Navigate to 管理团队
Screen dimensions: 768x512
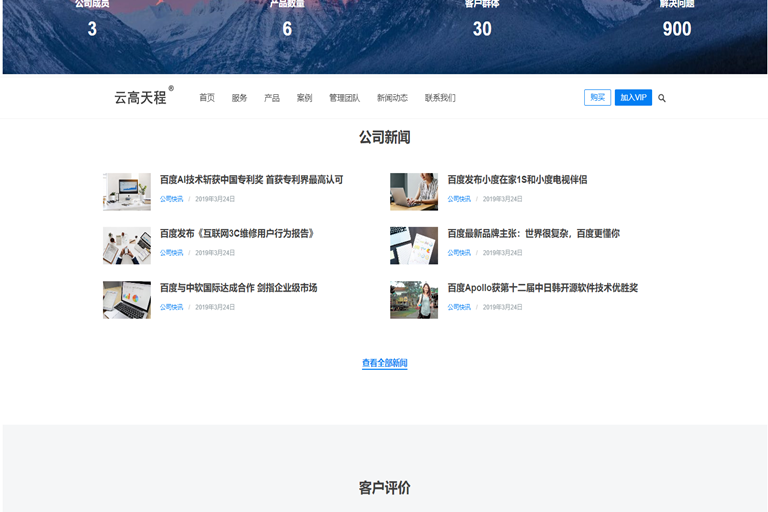tap(344, 98)
